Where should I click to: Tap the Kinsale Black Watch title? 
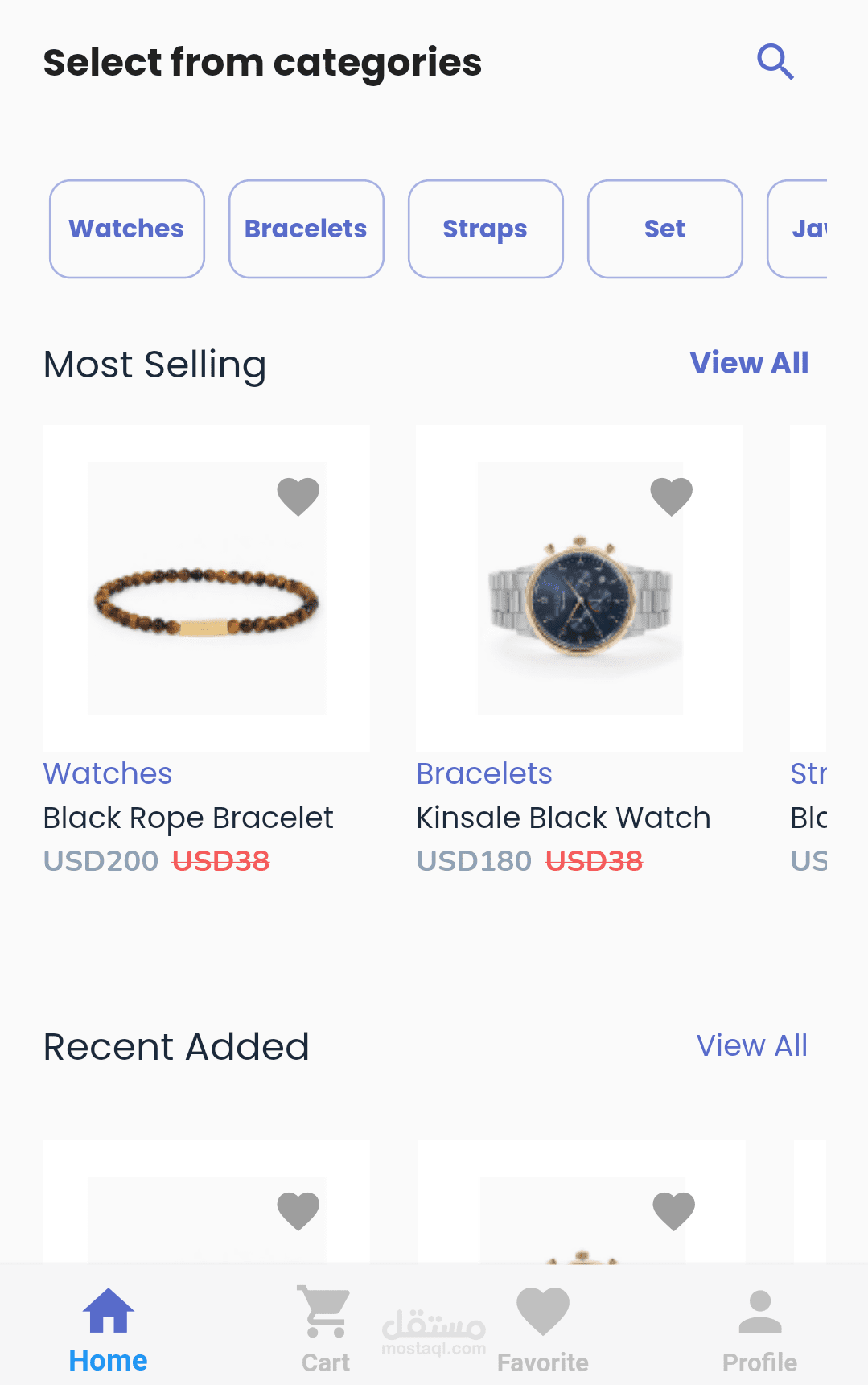pyautogui.click(x=563, y=818)
